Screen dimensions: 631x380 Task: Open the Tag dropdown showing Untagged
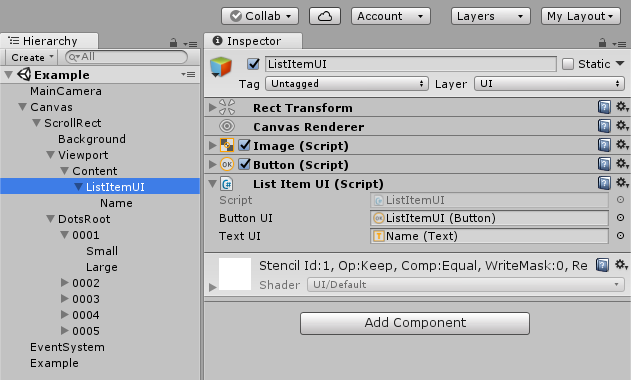coord(347,84)
